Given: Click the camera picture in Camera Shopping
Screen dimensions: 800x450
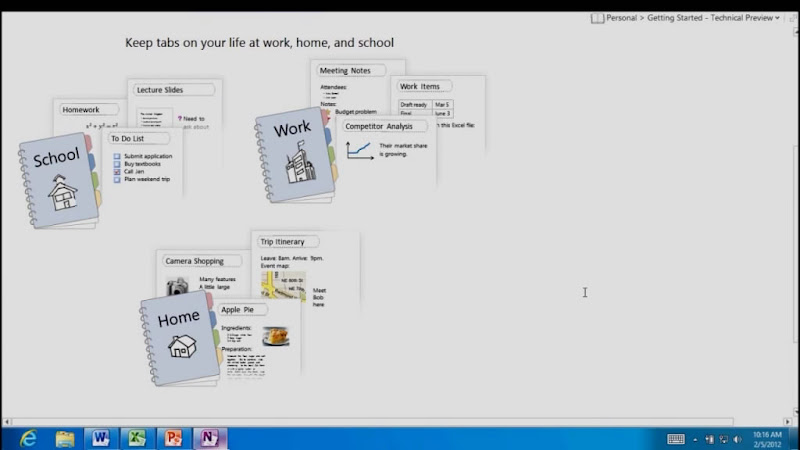Looking at the screenshot, I should tap(177, 286).
